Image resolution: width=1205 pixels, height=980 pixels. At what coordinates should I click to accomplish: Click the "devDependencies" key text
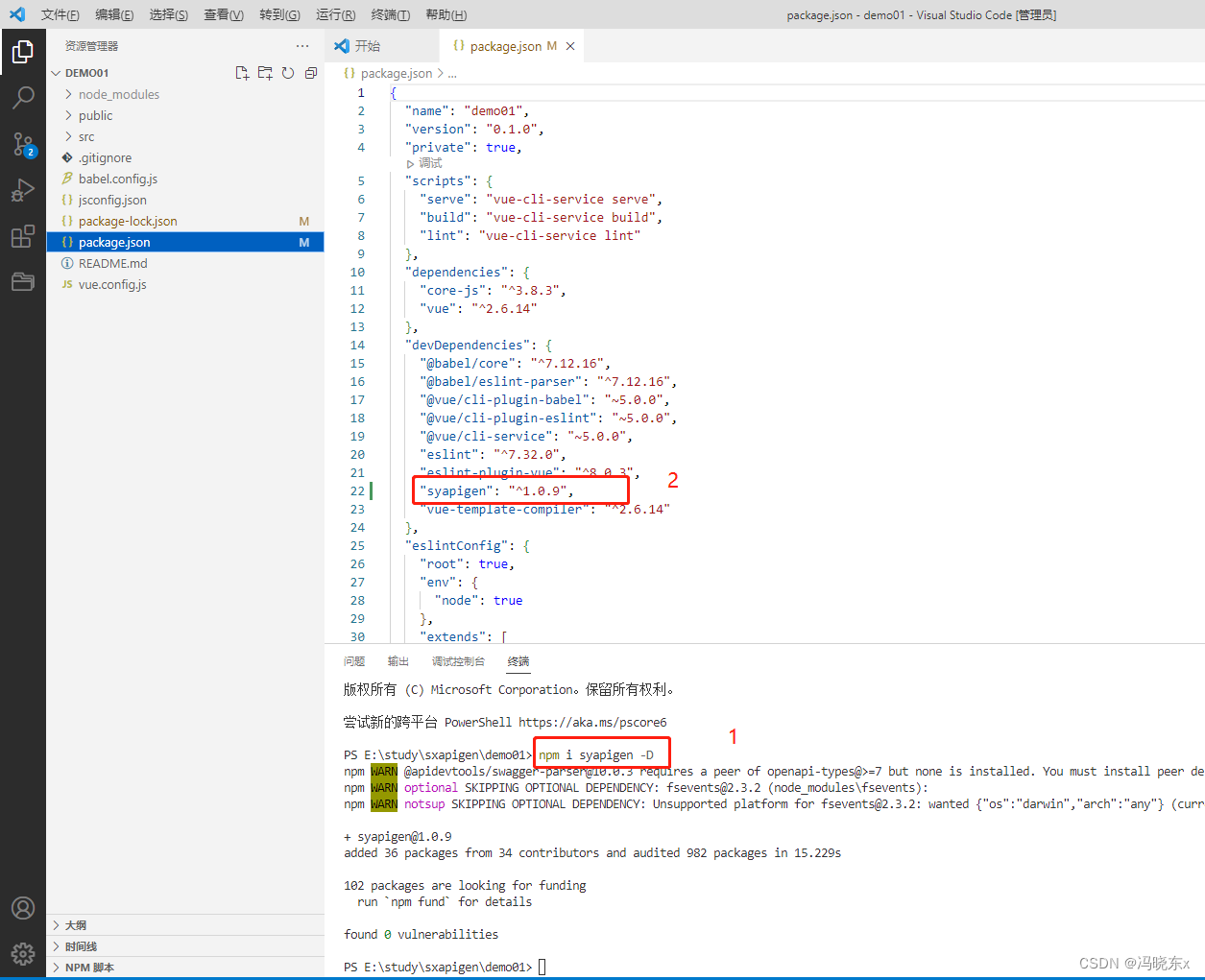pyautogui.click(x=468, y=346)
